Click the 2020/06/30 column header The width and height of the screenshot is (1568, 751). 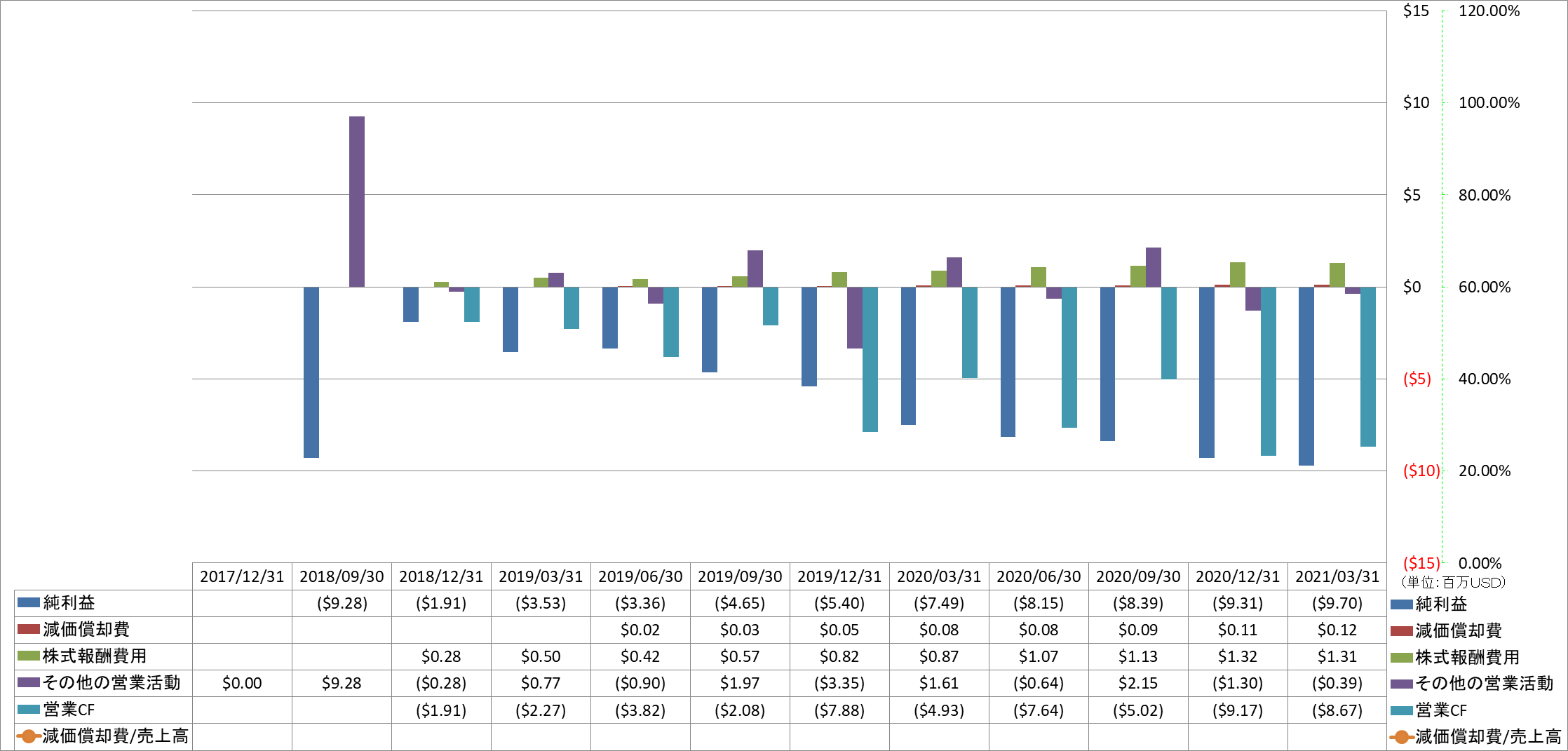point(1039,576)
